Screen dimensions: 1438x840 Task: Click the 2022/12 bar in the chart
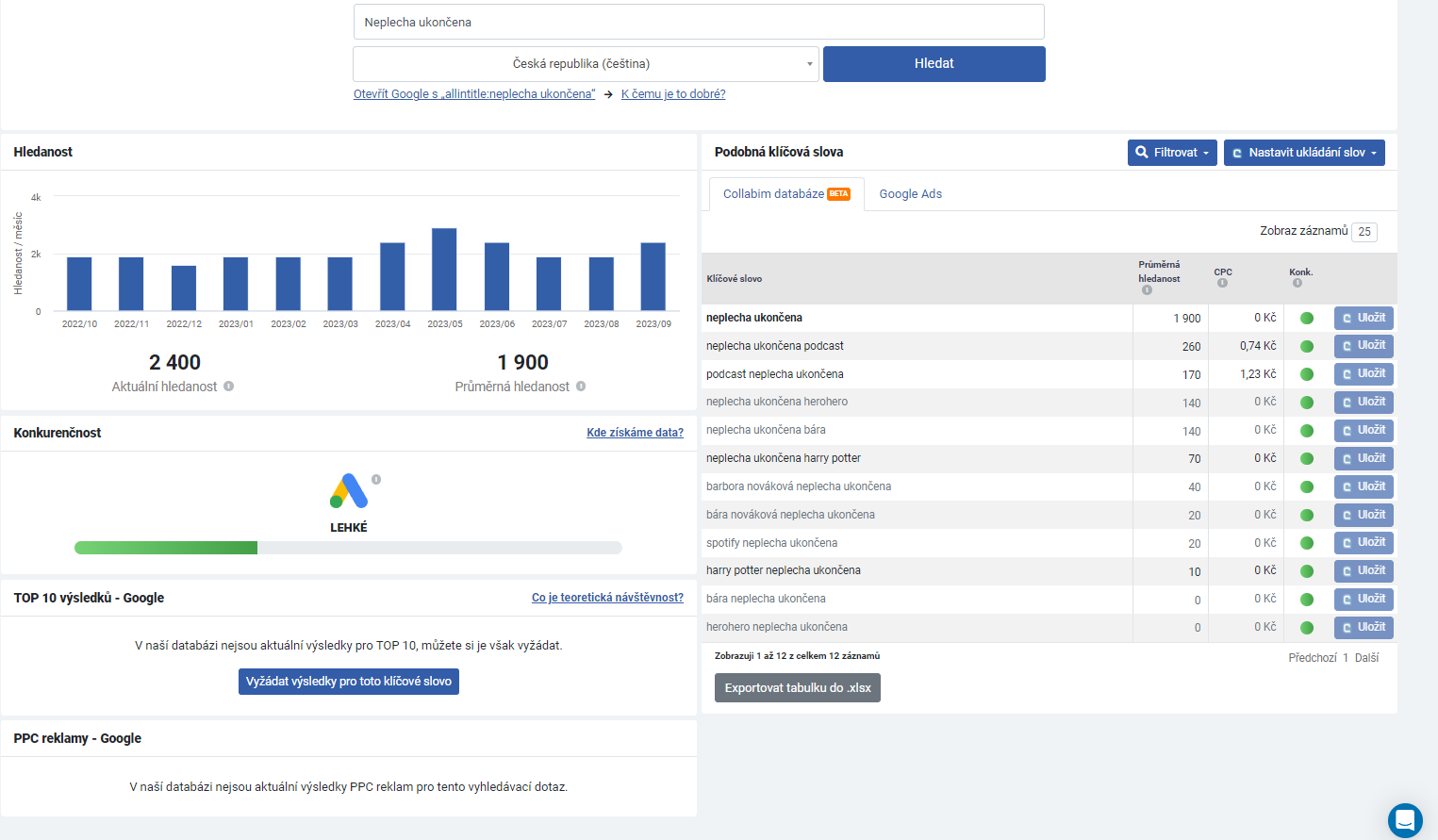[184, 288]
